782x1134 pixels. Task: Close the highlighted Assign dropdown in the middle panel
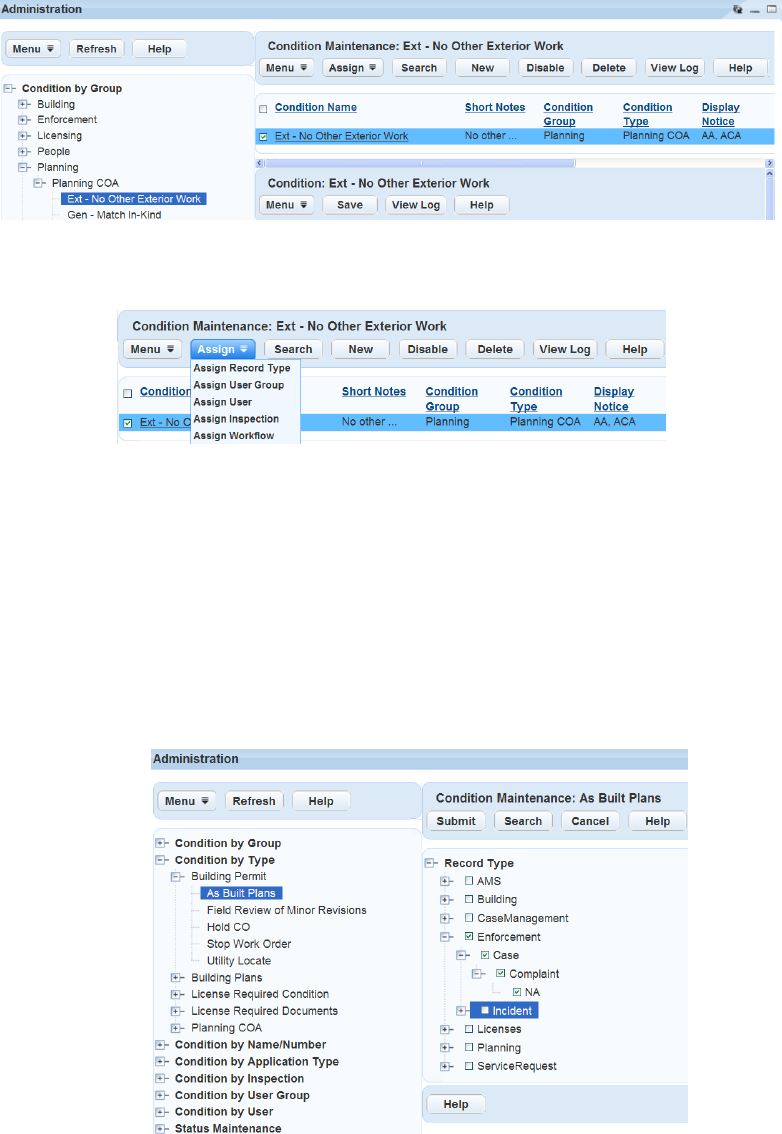223,349
